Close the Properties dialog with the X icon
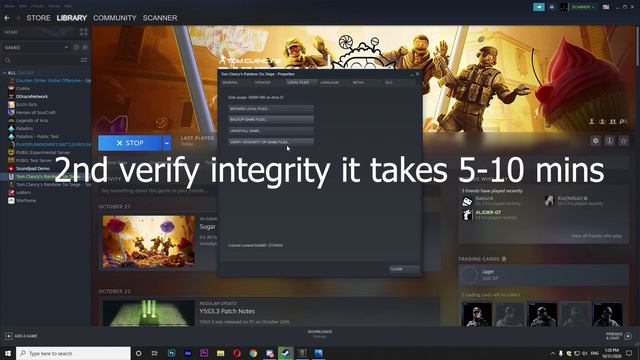 coord(417,74)
